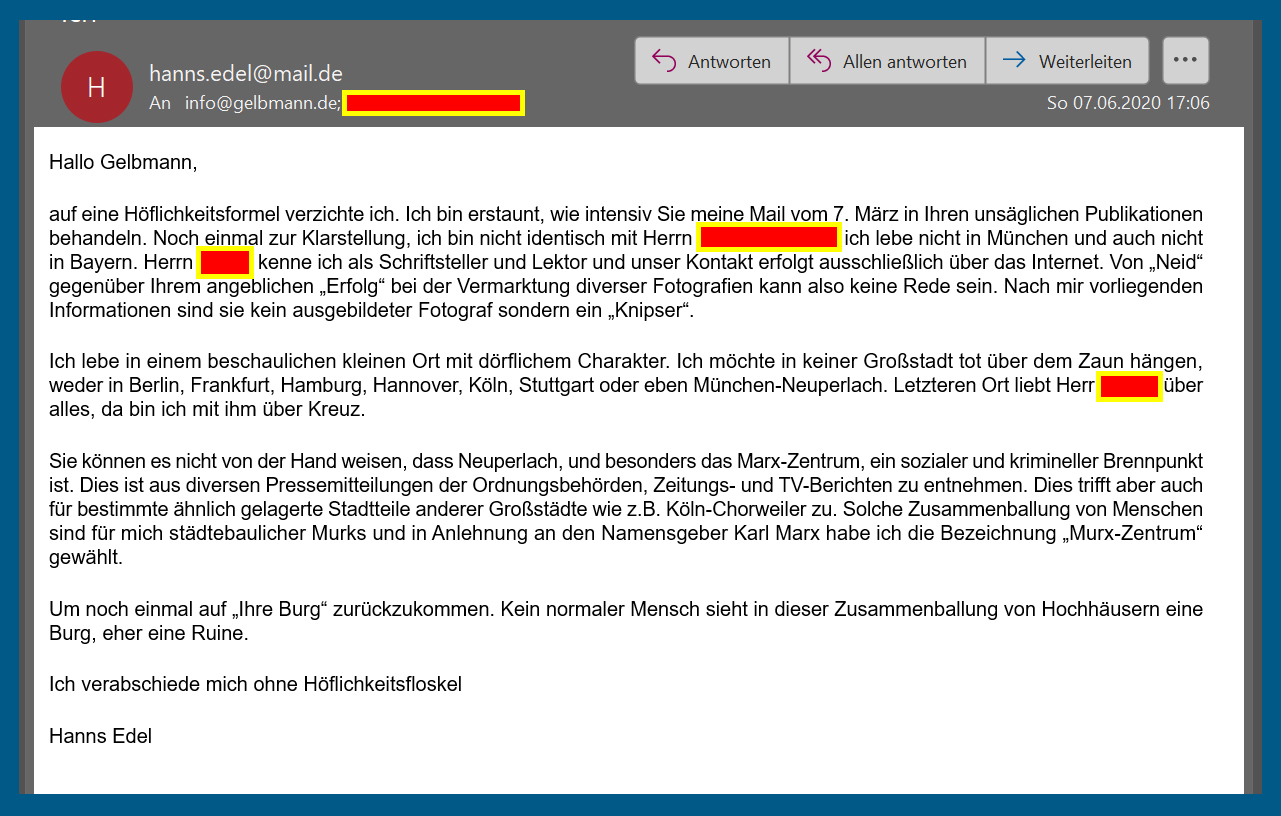
Task: Click sender address hanns.edel@mail.de
Action: (246, 74)
